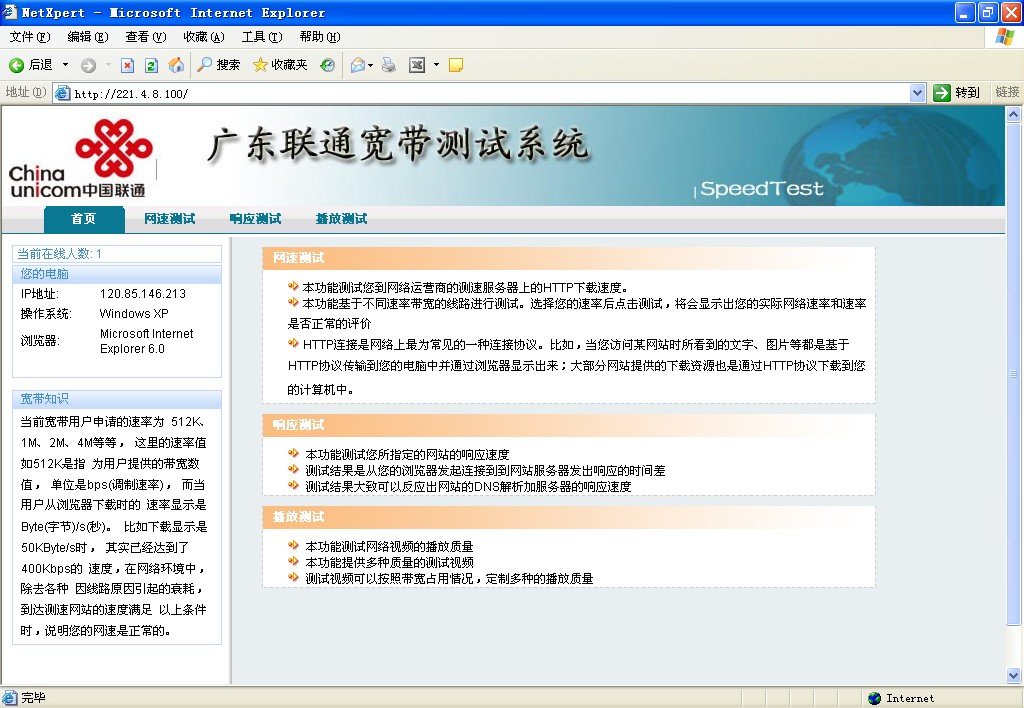Click the 链接 (Links) label
1024x708 pixels.
(x=1008, y=92)
